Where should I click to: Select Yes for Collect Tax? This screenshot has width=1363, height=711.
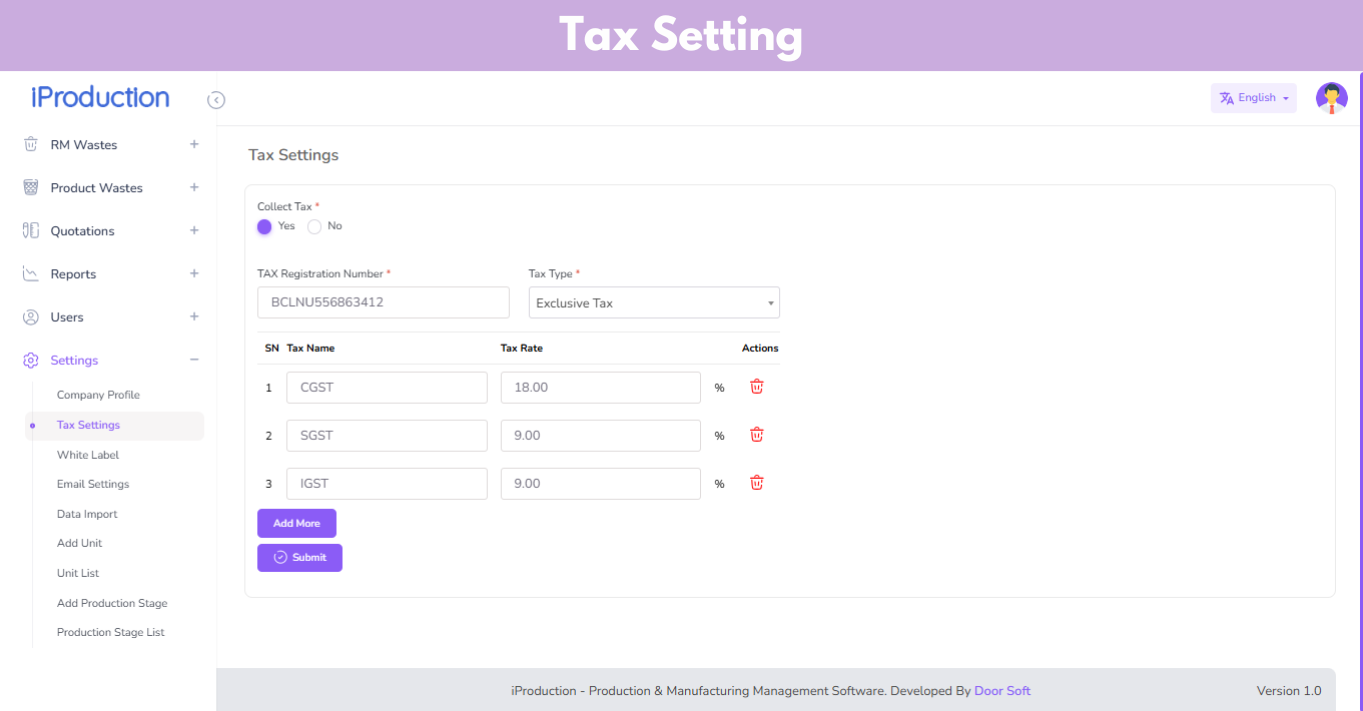[265, 227]
